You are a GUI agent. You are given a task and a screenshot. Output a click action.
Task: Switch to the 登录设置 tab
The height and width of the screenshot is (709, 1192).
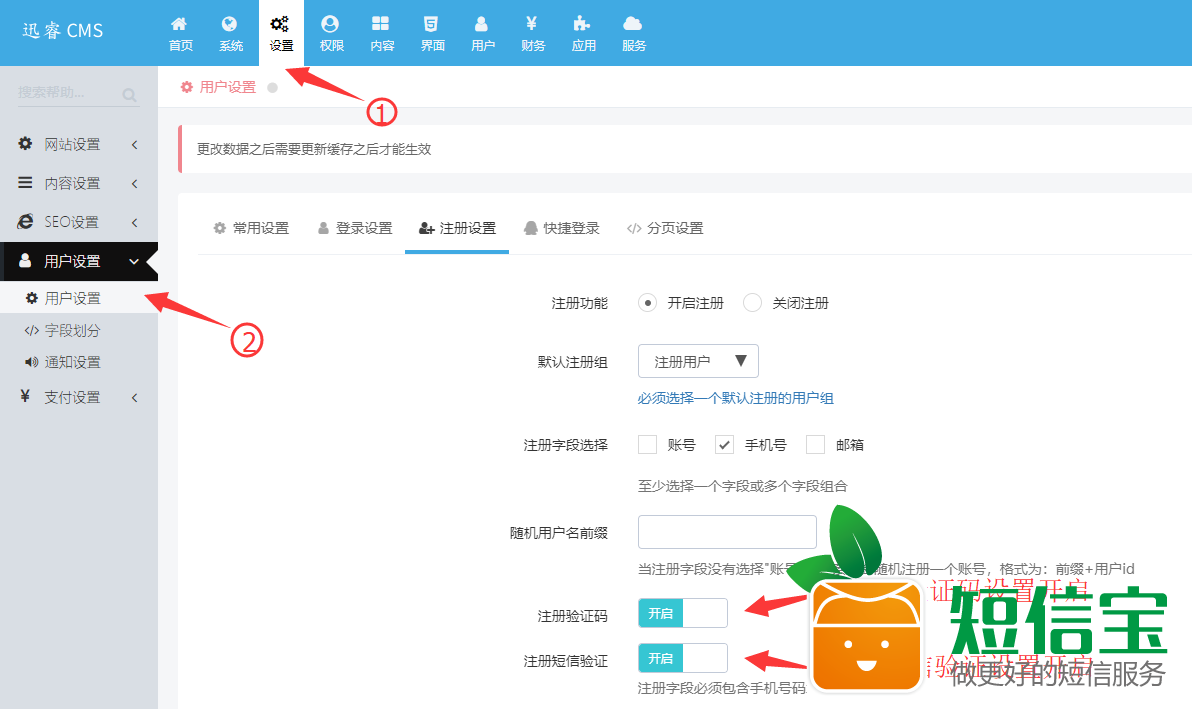coord(355,228)
